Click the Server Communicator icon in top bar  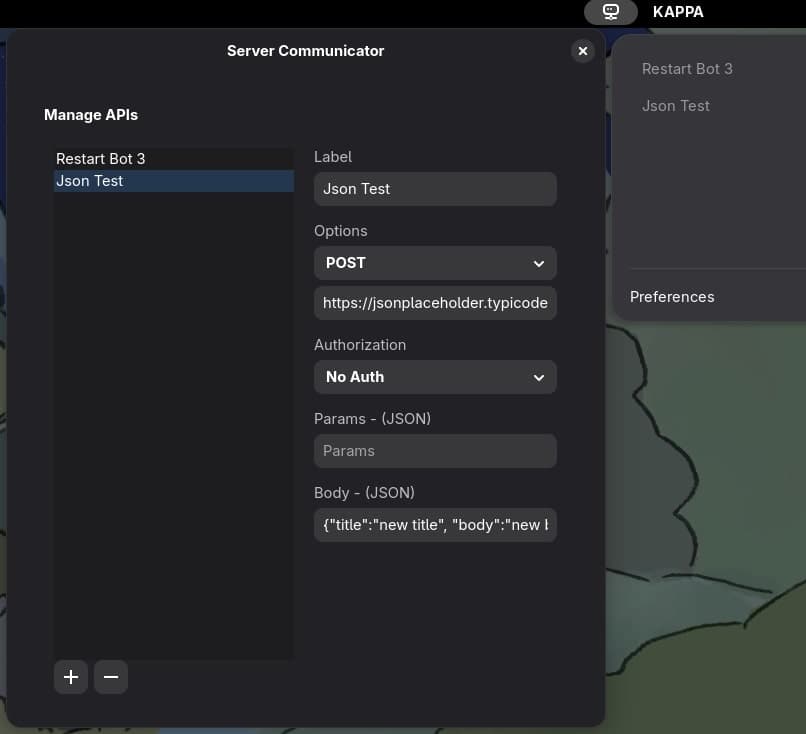click(611, 12)
